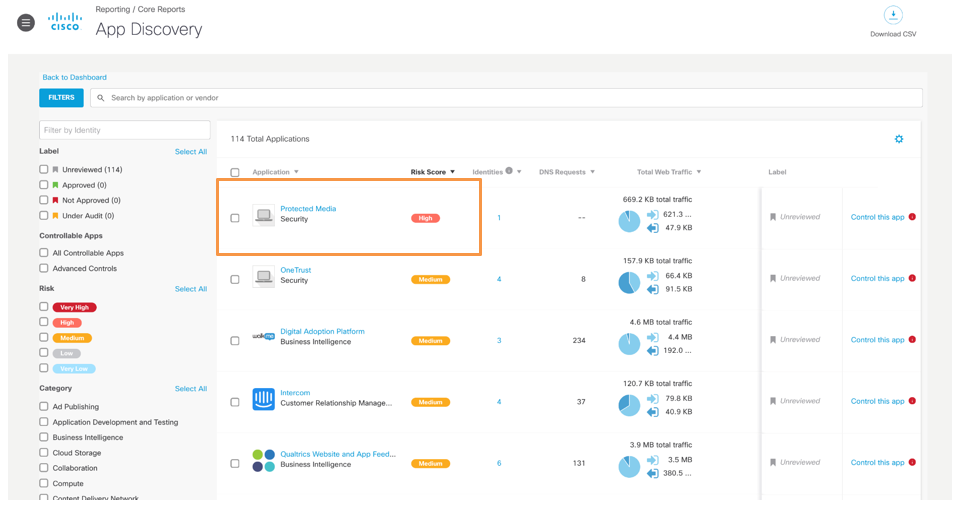Enable Advanced Controls filter
966x510 pixels.
pos(44,269)
